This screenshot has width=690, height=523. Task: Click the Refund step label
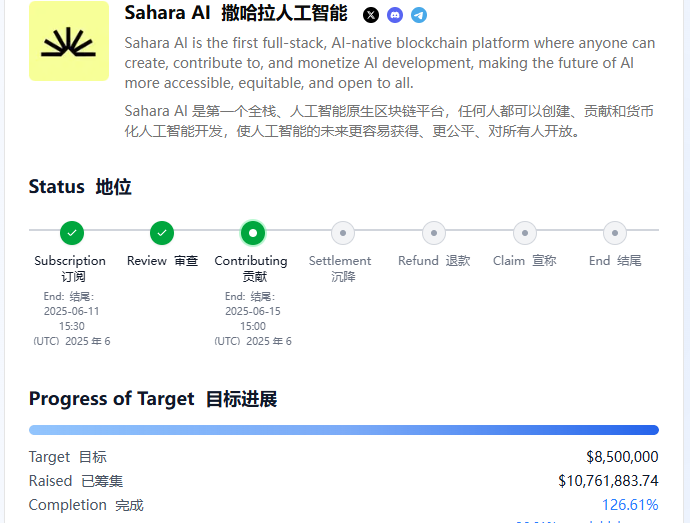pos(434,261)
